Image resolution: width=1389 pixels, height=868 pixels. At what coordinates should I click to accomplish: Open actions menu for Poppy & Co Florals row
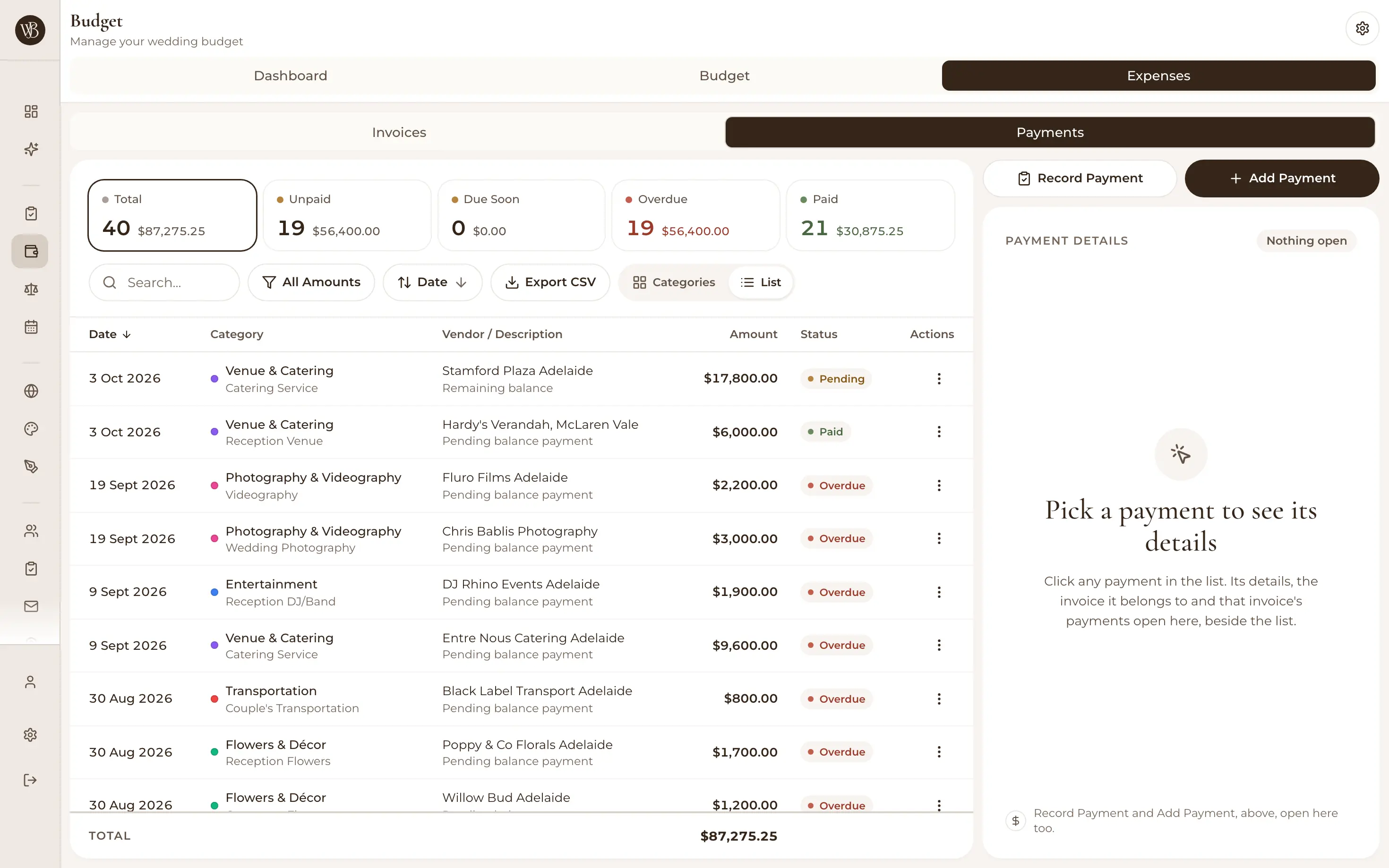pyautogui.click(x=939, y=752)
